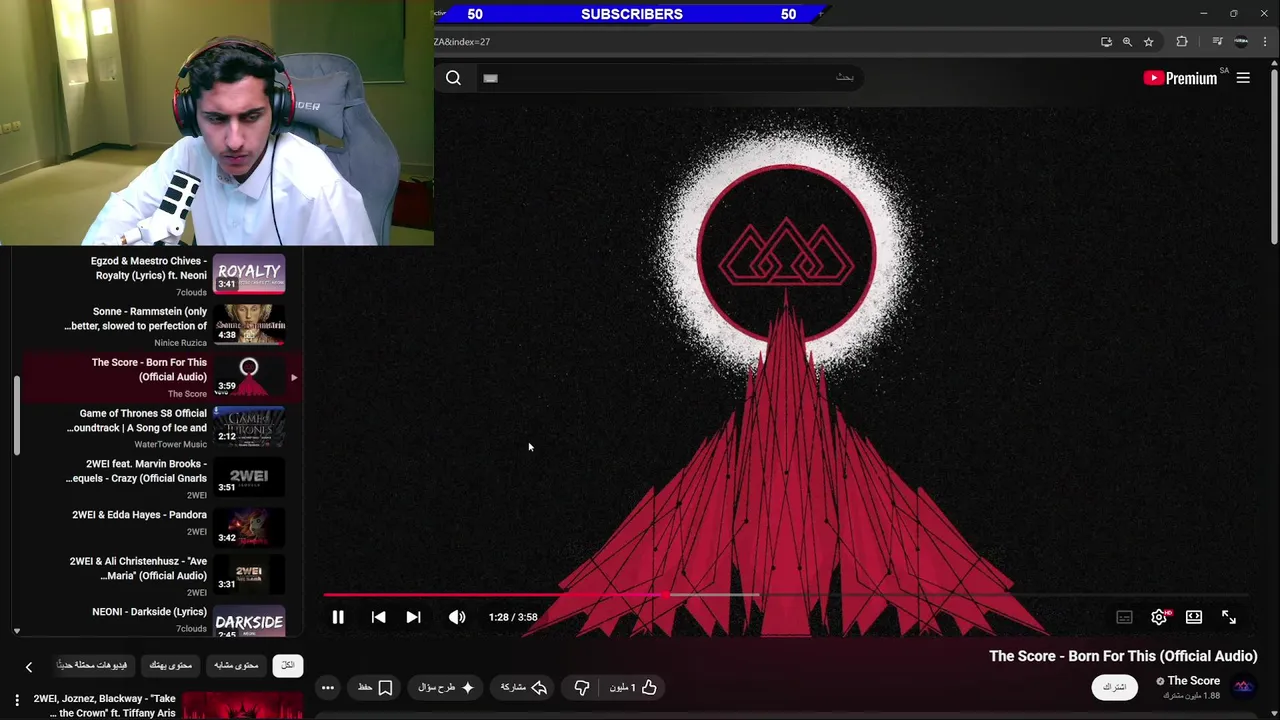Like the video with thumbs up
Viewport: 1280px width, 720px height.
pos(633,687)
